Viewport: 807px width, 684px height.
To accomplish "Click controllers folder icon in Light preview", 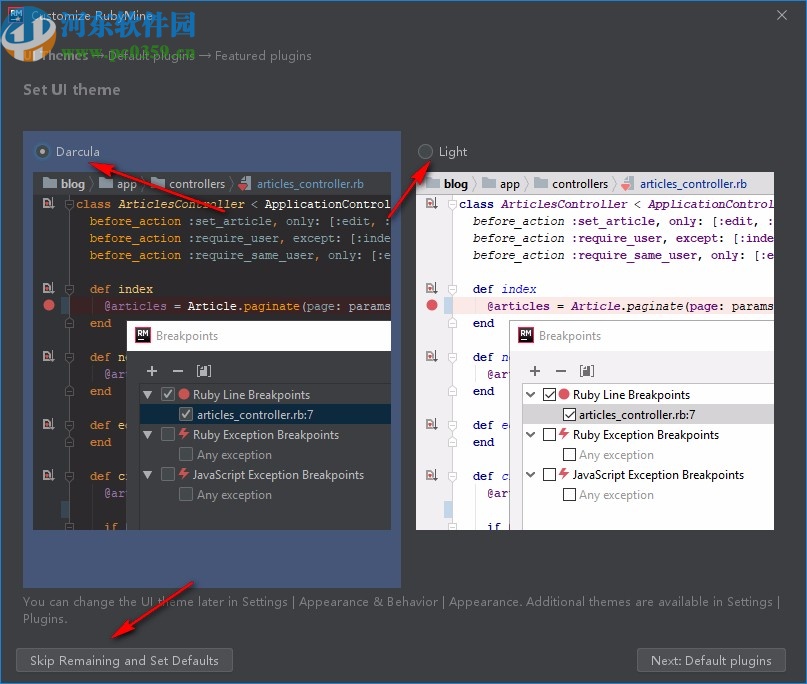I will [541, 183].
